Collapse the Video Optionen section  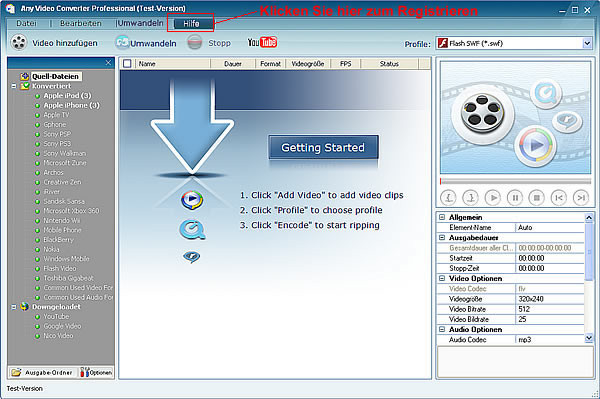(442, 278)
